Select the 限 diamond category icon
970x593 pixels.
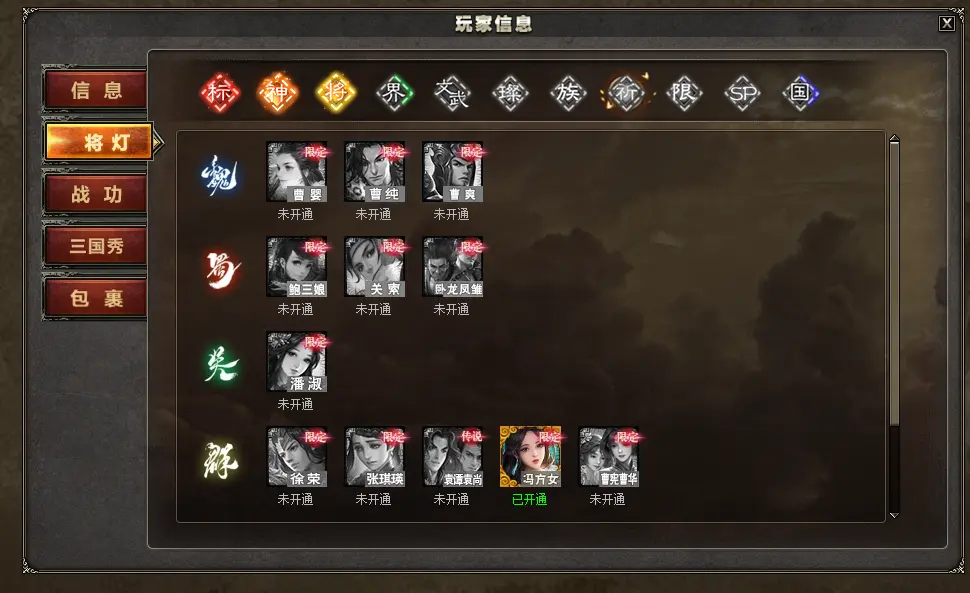(x=684, y=93)
